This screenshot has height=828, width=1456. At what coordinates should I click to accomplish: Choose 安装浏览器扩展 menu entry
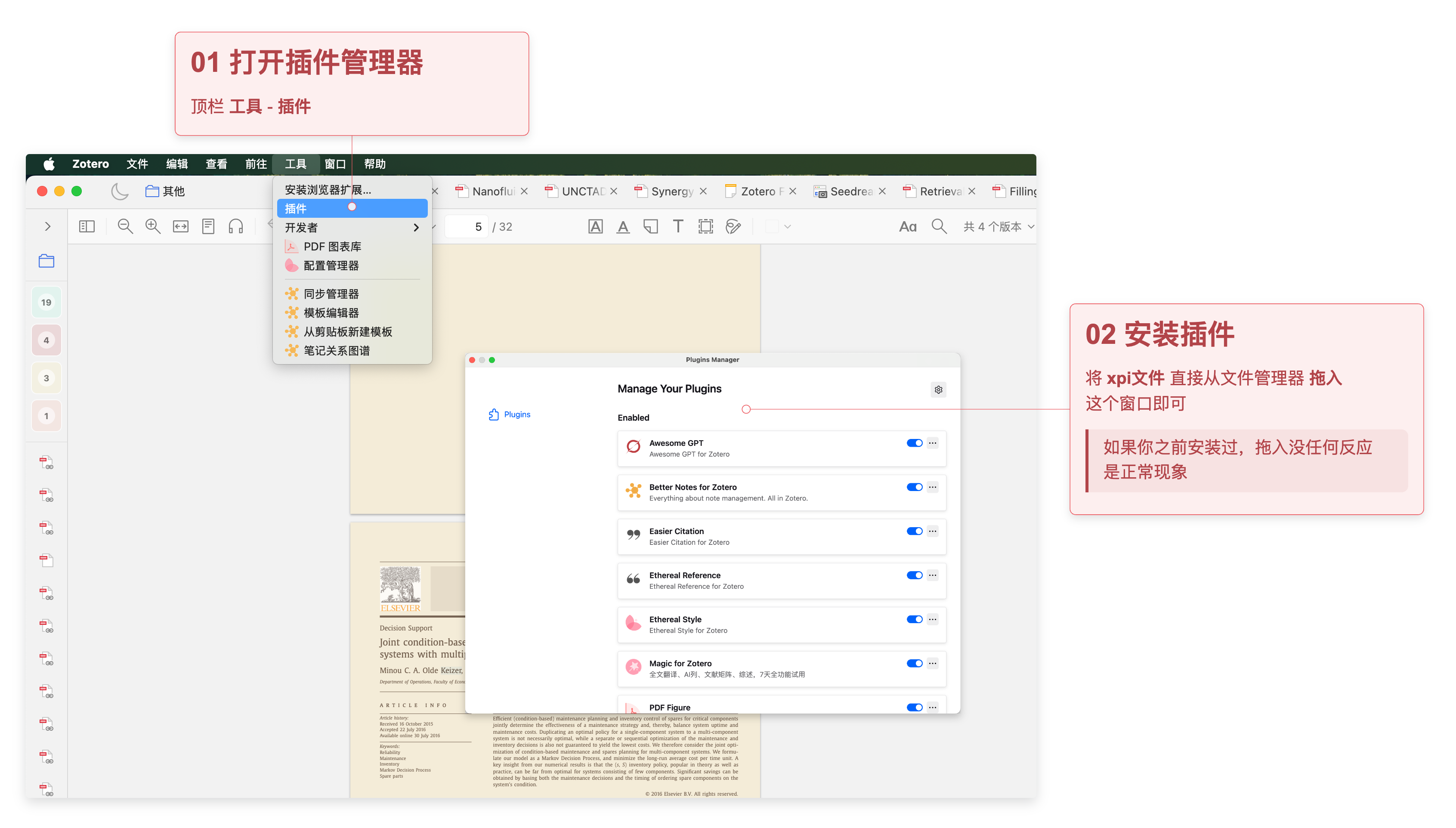[x=352, y=190]
